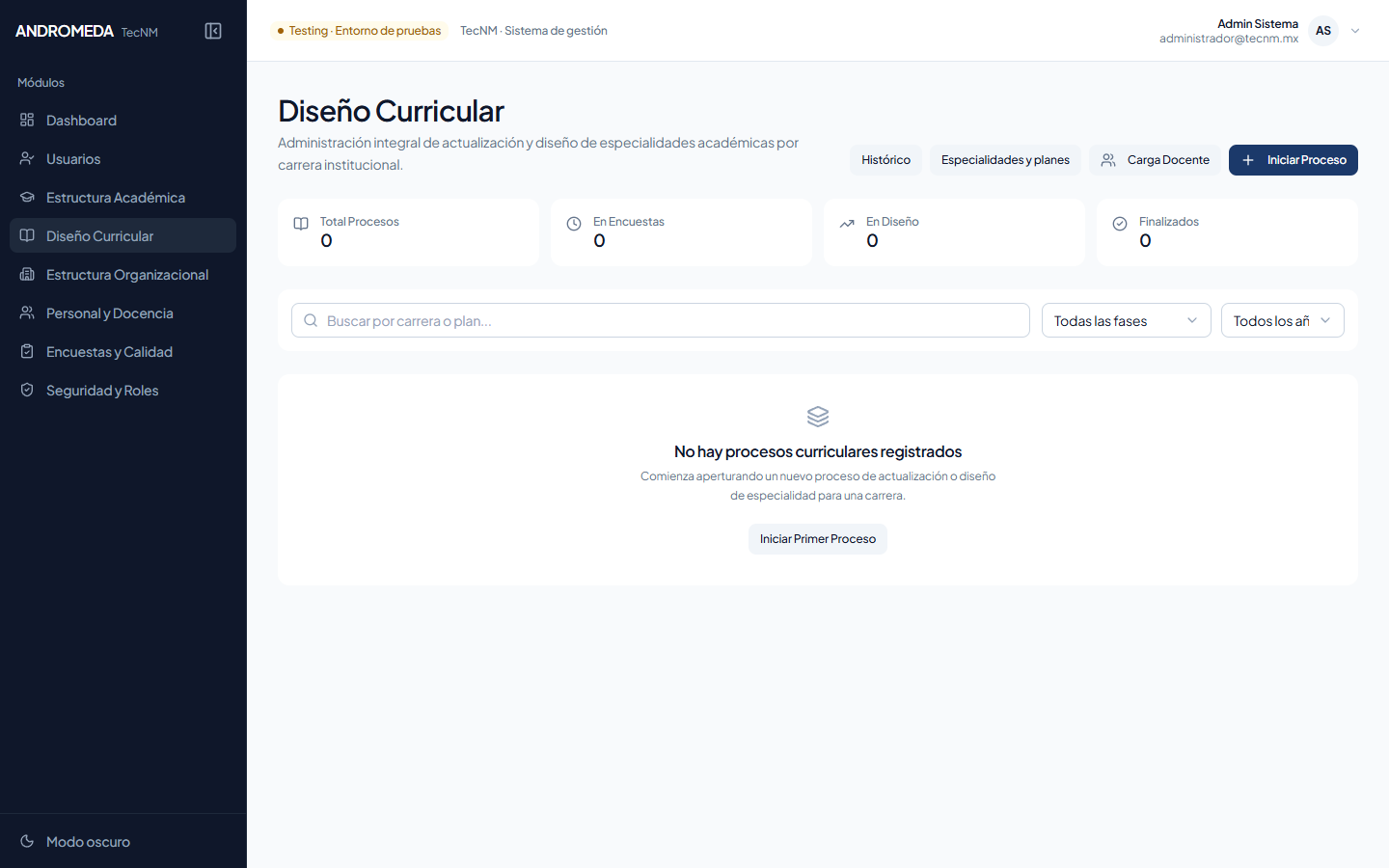This screenshot has width=1389, height=868.
Task: Click the plus icon on Iniciar Proceso
Action: coord(1248,160)
